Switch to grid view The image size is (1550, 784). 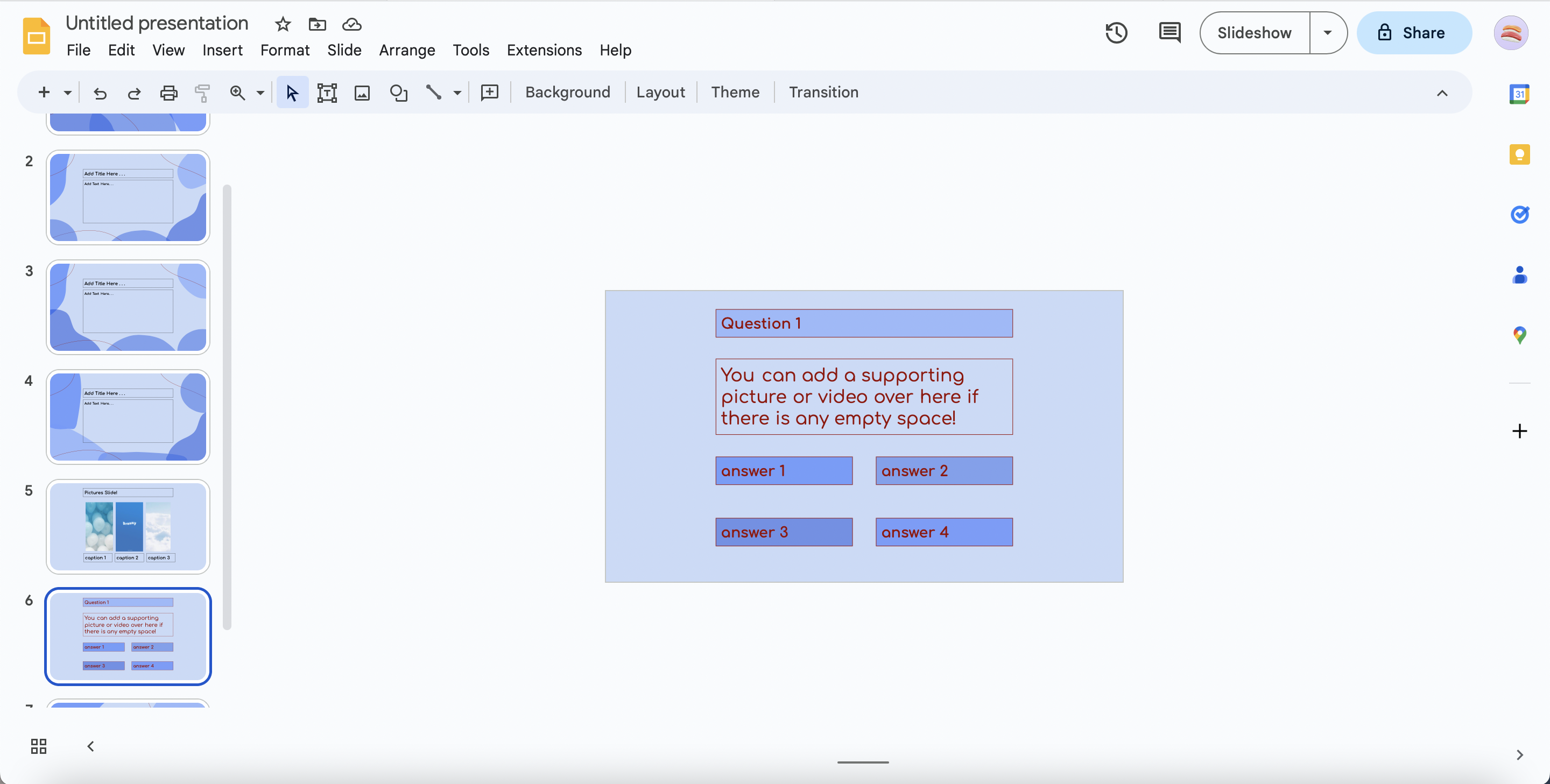point(39,746)
